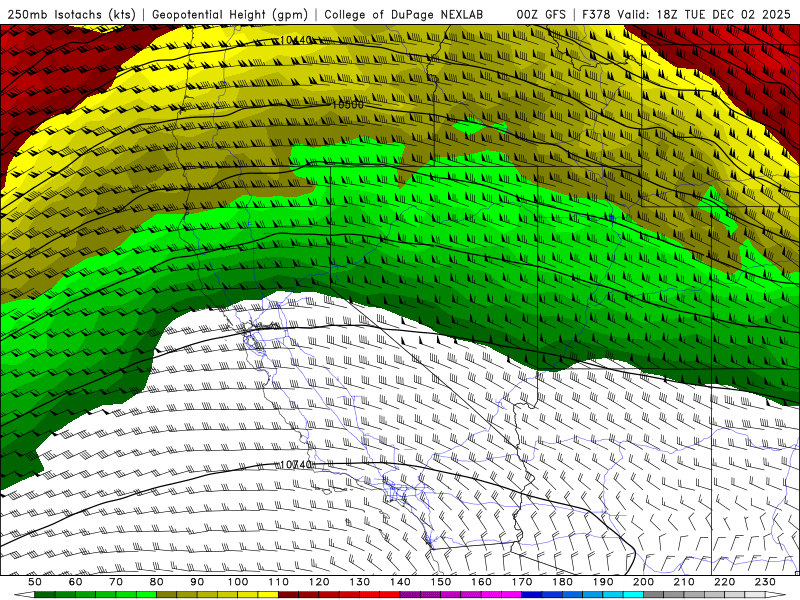Click the dark green swatch under 50 on the legend
This screenshot has height=600, width=800.
pos(45,595)
